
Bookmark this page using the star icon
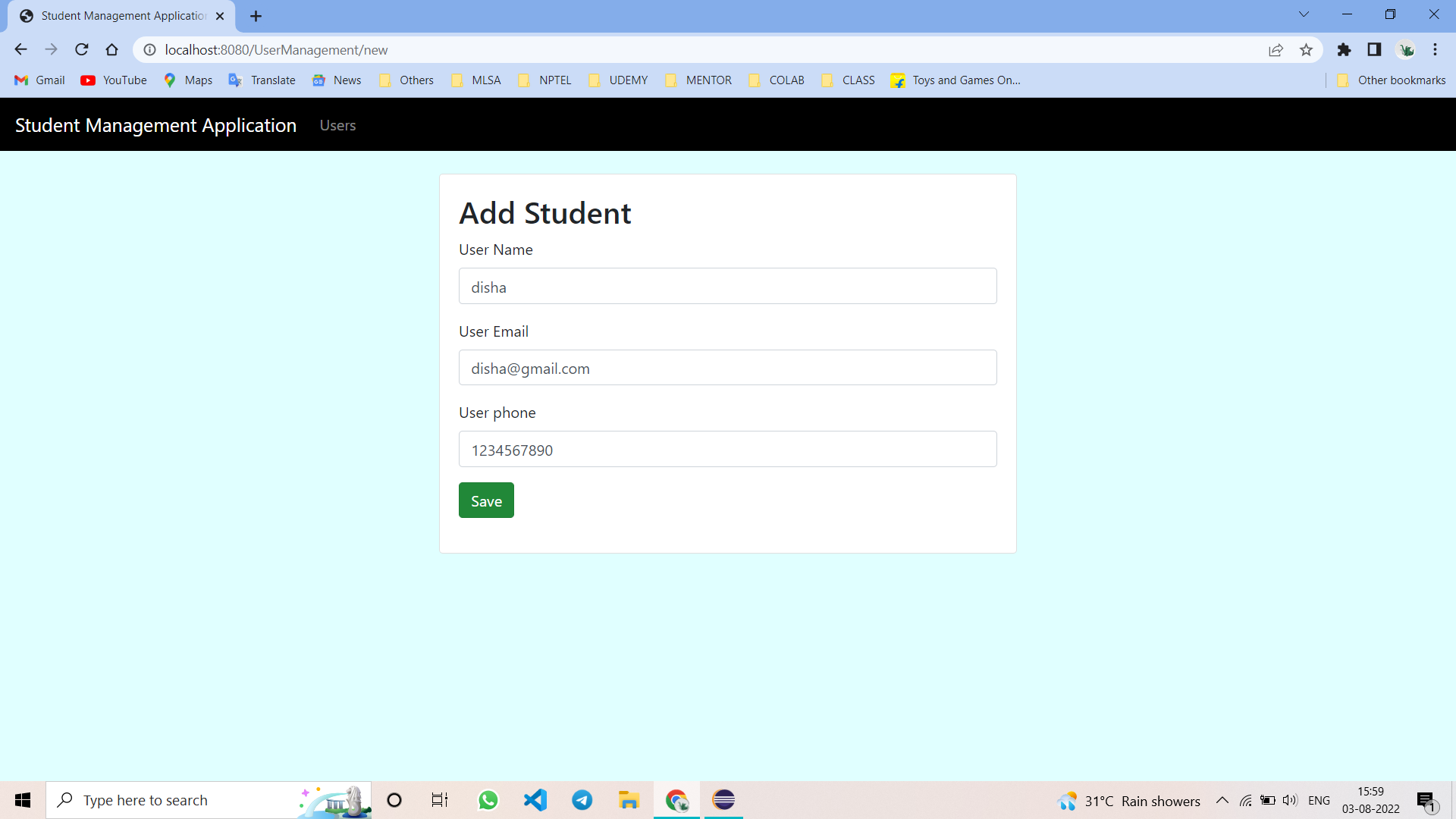[1306, 49]
